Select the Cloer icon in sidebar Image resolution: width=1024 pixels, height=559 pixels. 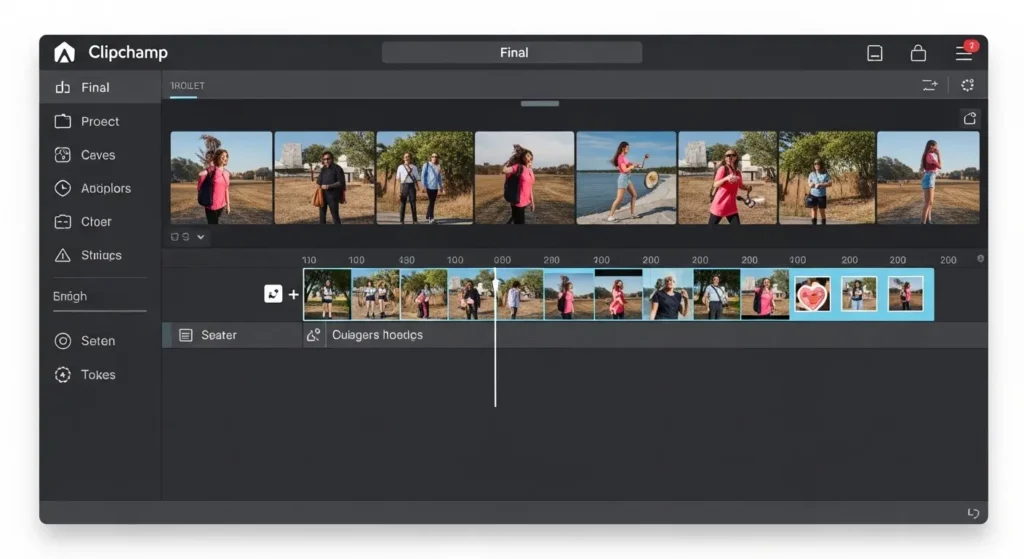point(63,222)
